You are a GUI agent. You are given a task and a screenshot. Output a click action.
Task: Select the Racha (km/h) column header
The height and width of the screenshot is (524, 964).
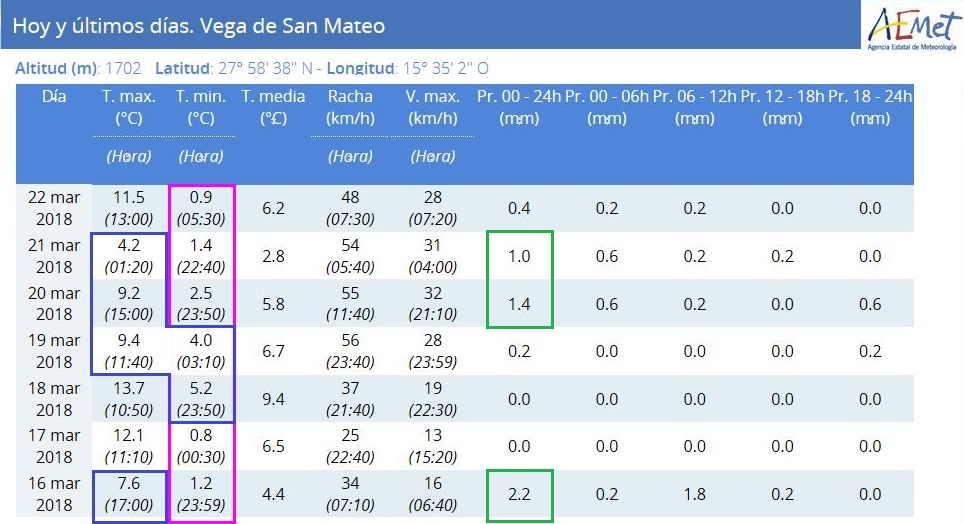(350, 108)
